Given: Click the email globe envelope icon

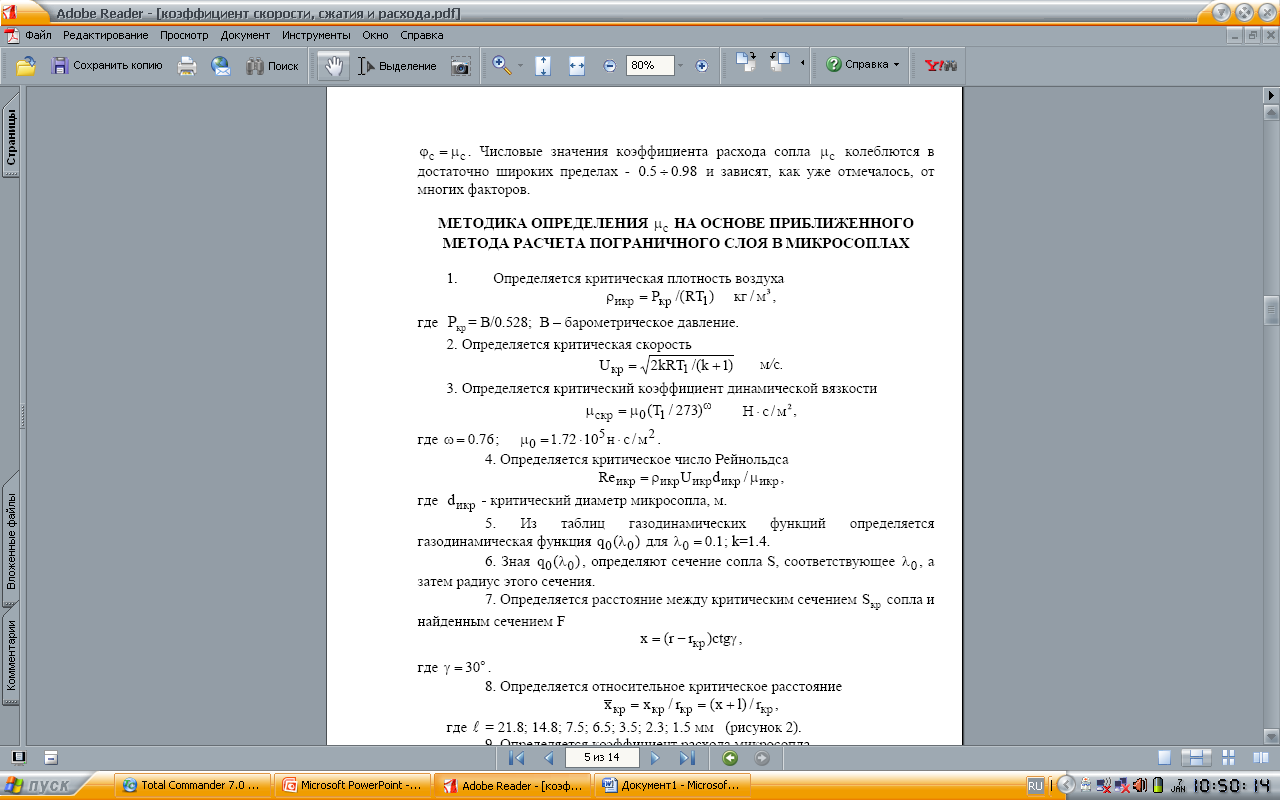Looking at the screenshot, I should (221, 66).
